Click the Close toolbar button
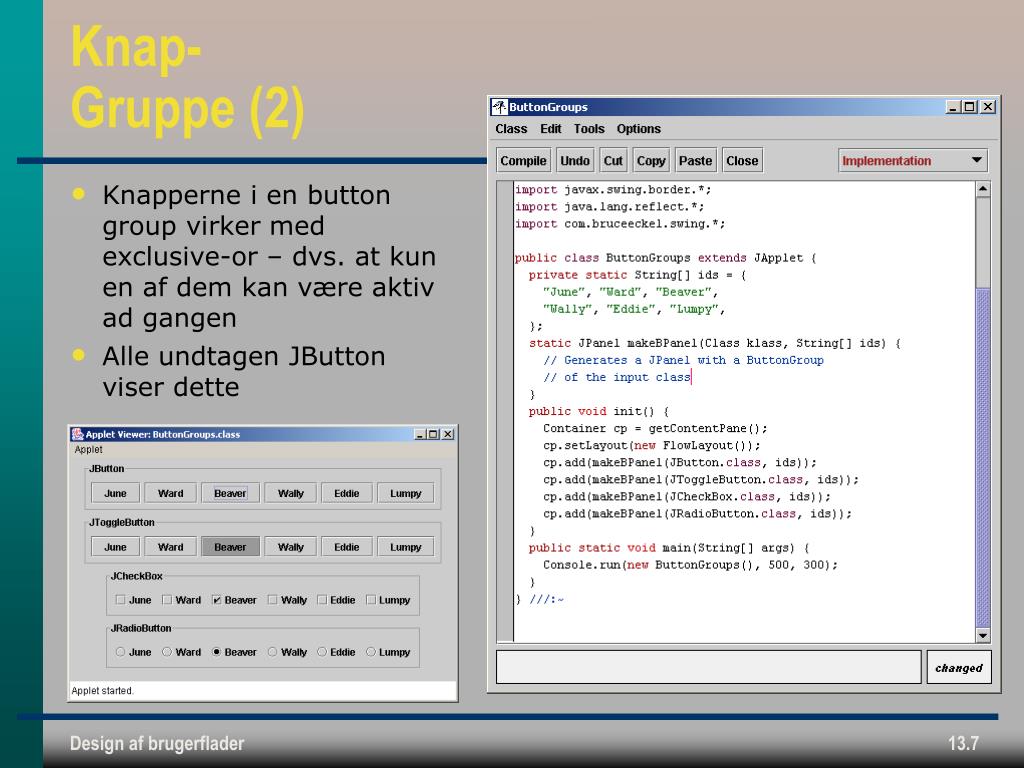The width and height of the screenshot is (1024, 768). (742, 161)
